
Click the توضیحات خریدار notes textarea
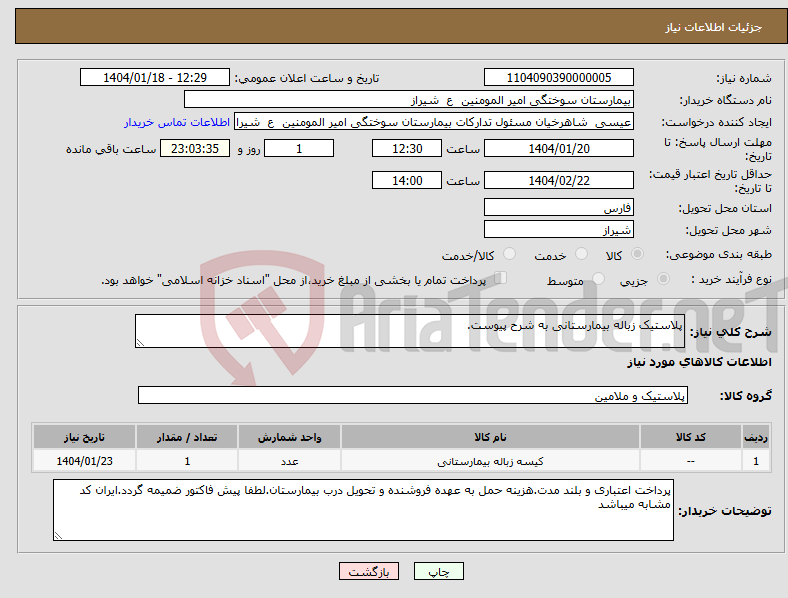coord(363,510)
